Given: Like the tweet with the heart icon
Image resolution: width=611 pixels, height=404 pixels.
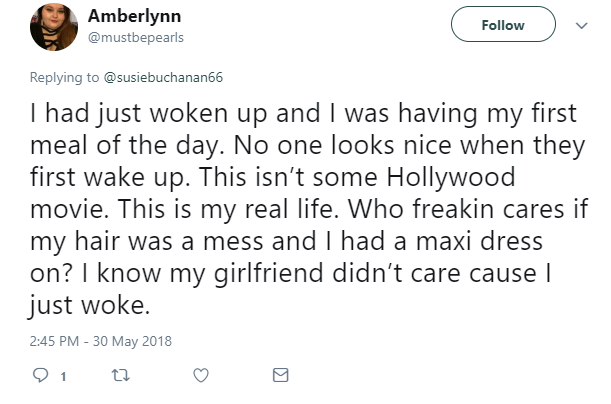Looking at the screenshot, I should click(201, 375).
